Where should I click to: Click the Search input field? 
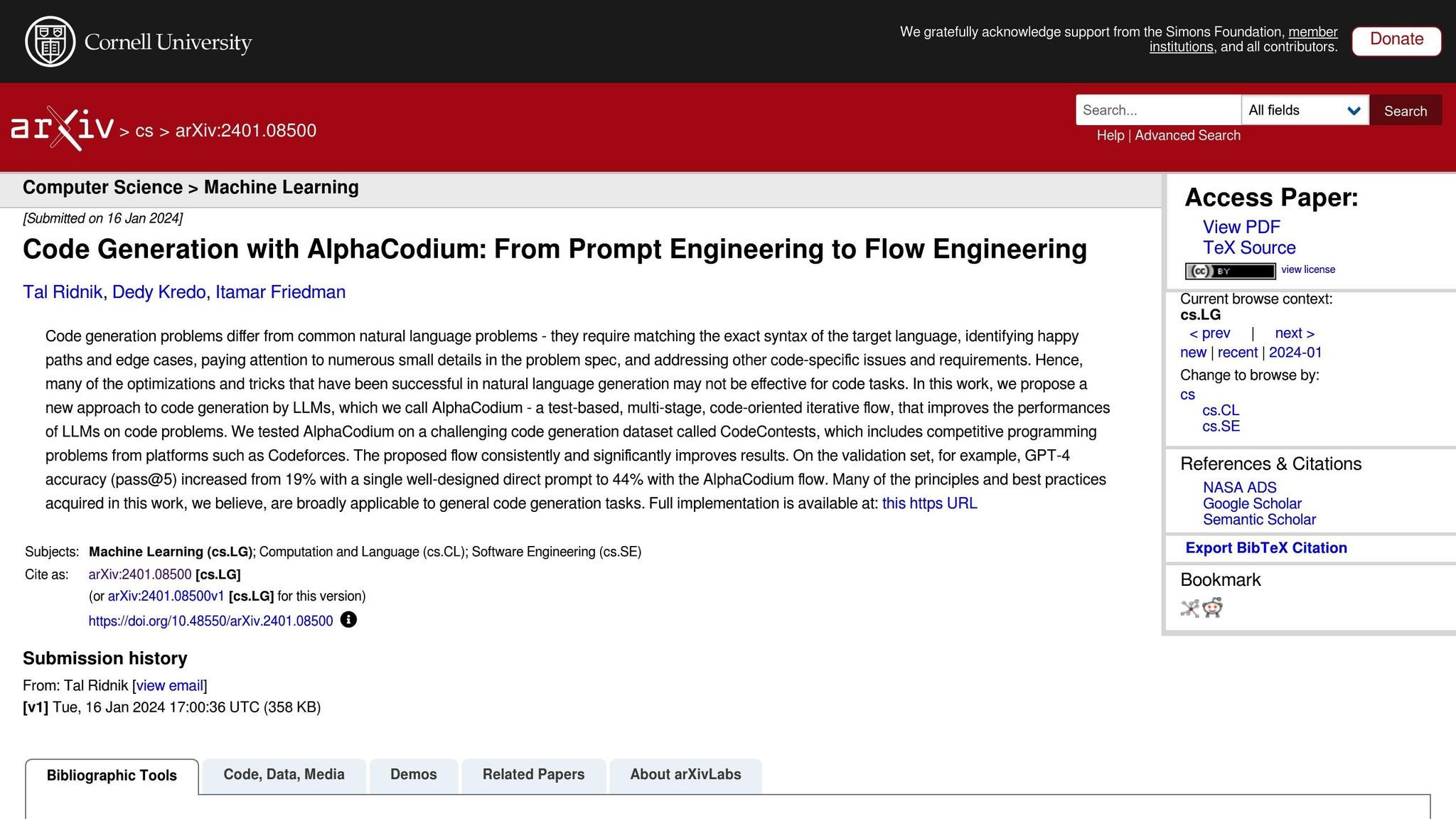(1157, 110)
